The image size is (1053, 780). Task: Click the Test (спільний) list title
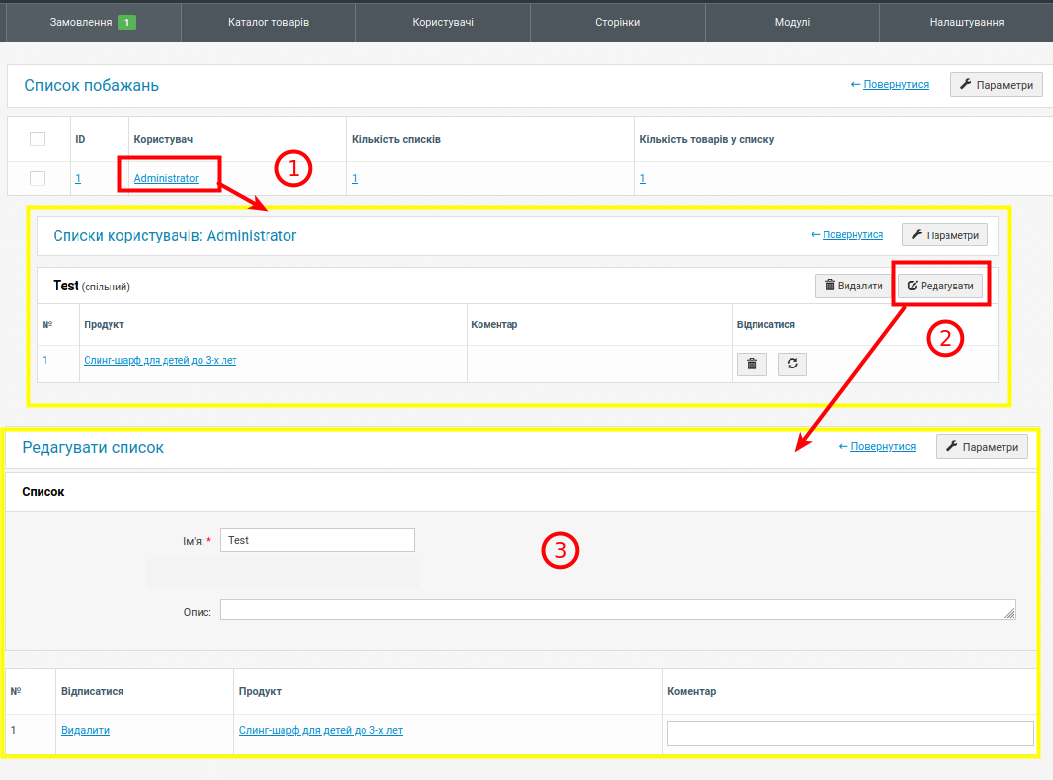point(91,286)
